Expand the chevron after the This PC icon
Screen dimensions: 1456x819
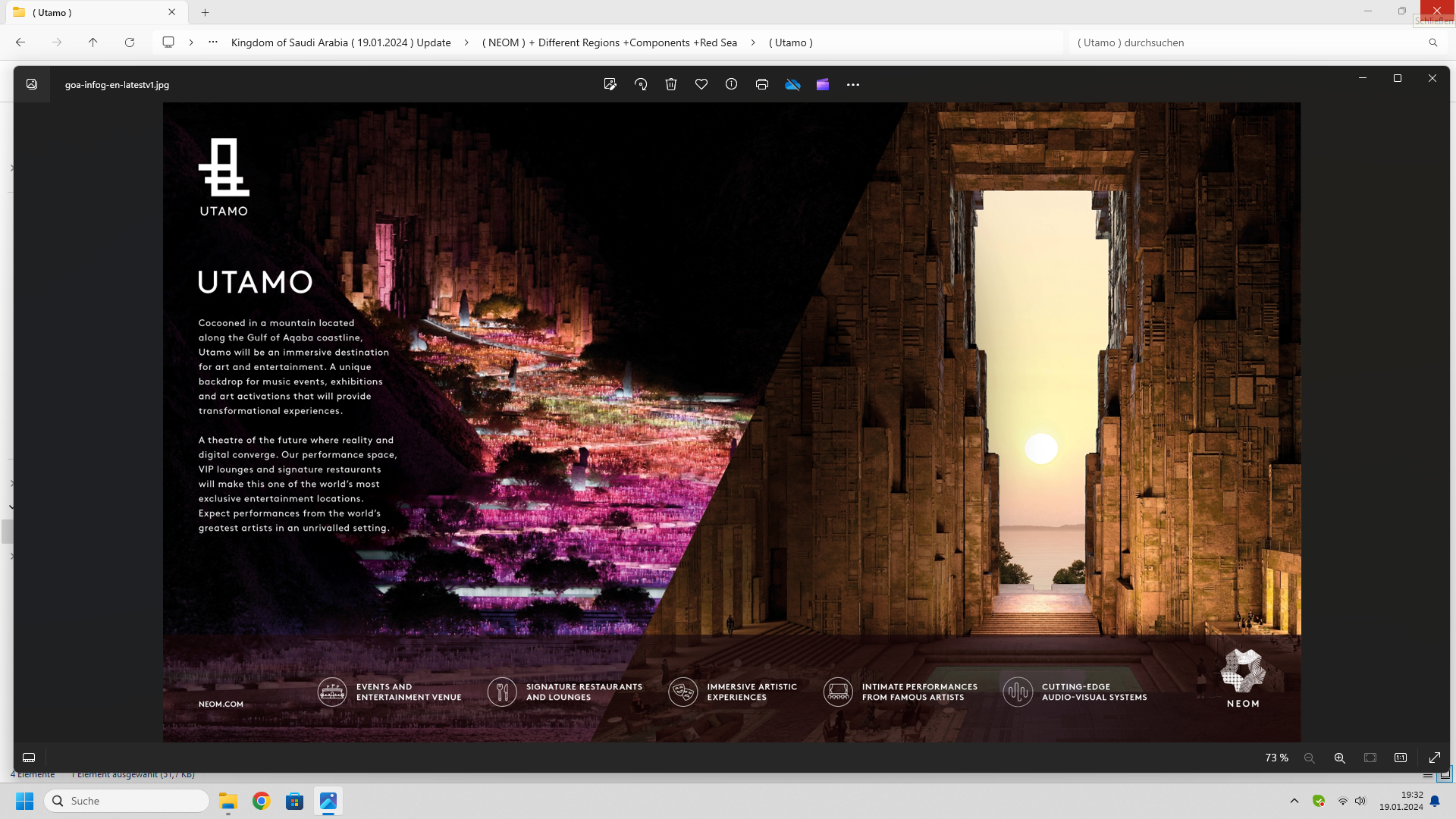[x=191, y=42]
